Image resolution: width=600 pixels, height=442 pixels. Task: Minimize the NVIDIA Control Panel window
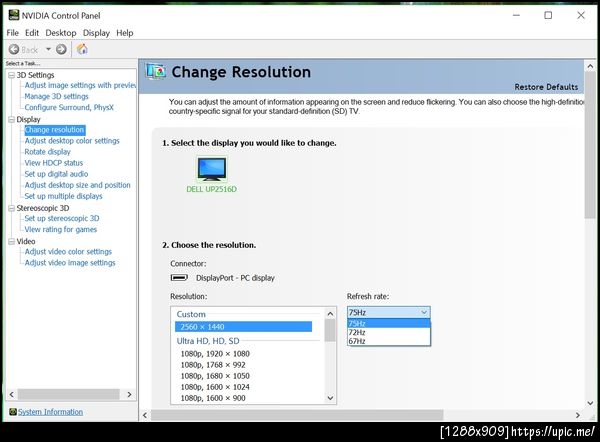pyautogui.click(x=516, y=15)
